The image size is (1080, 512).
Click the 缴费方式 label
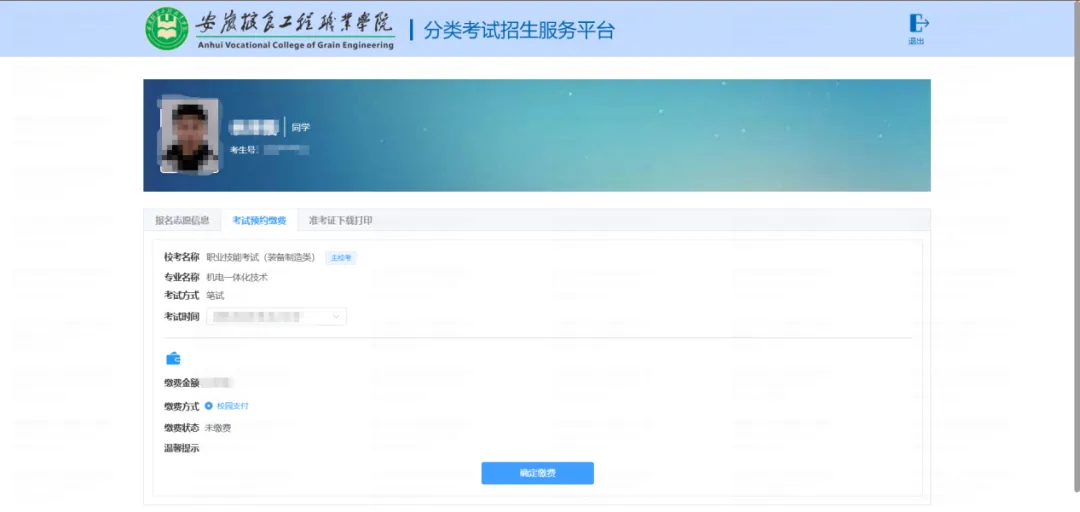click(x=182, y=406)
